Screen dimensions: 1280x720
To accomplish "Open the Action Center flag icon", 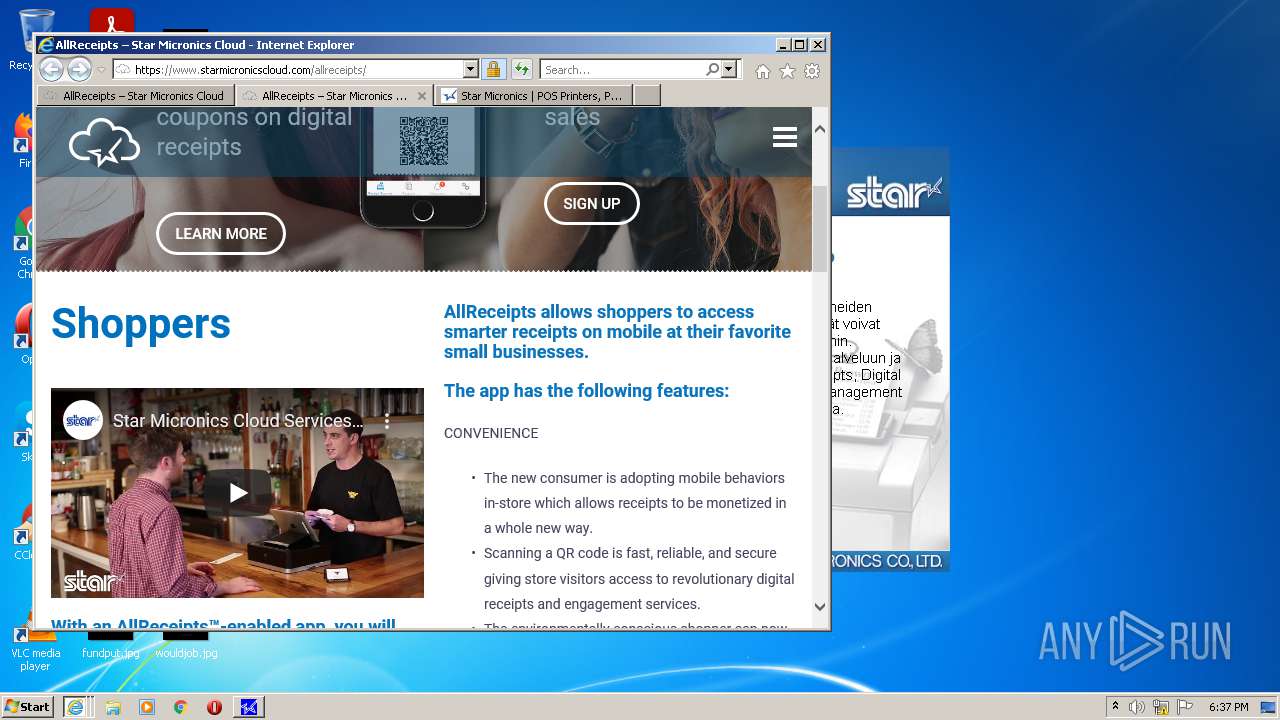I will pos(1185,707).
